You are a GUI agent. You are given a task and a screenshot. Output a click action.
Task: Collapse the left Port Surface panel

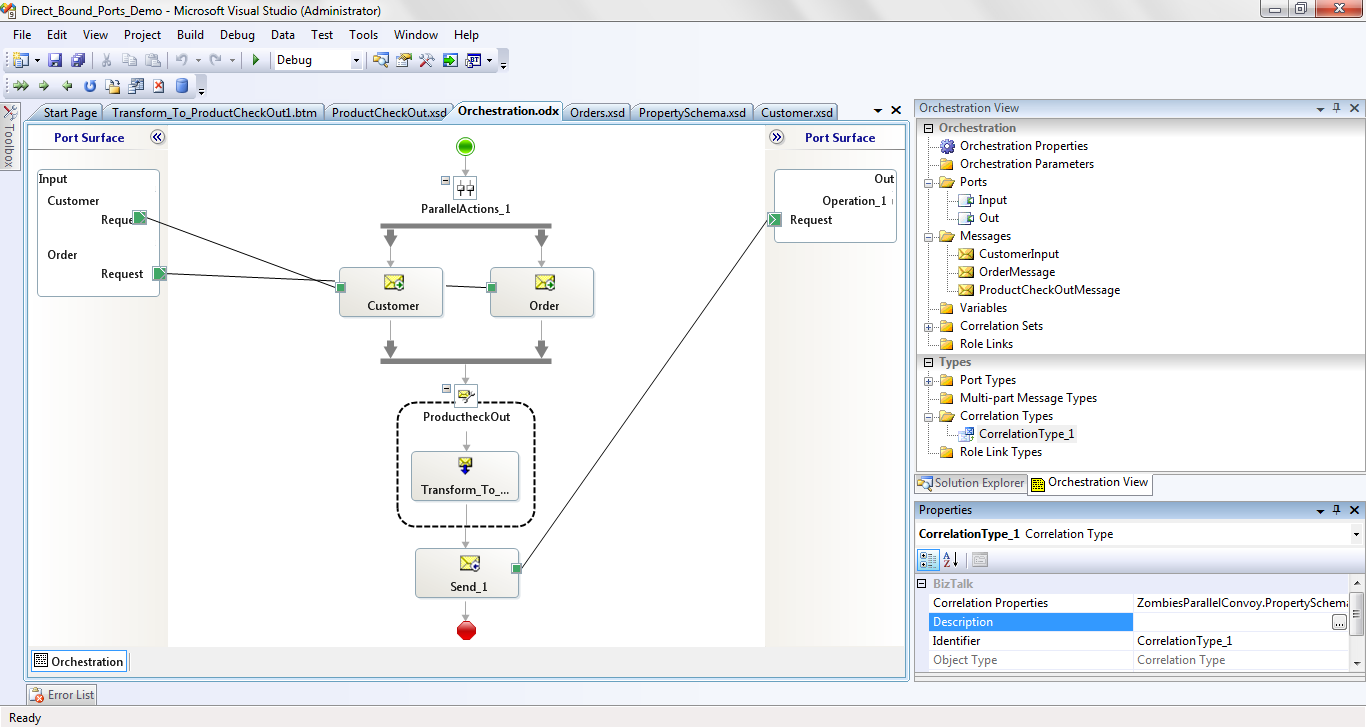click(156, 137)
